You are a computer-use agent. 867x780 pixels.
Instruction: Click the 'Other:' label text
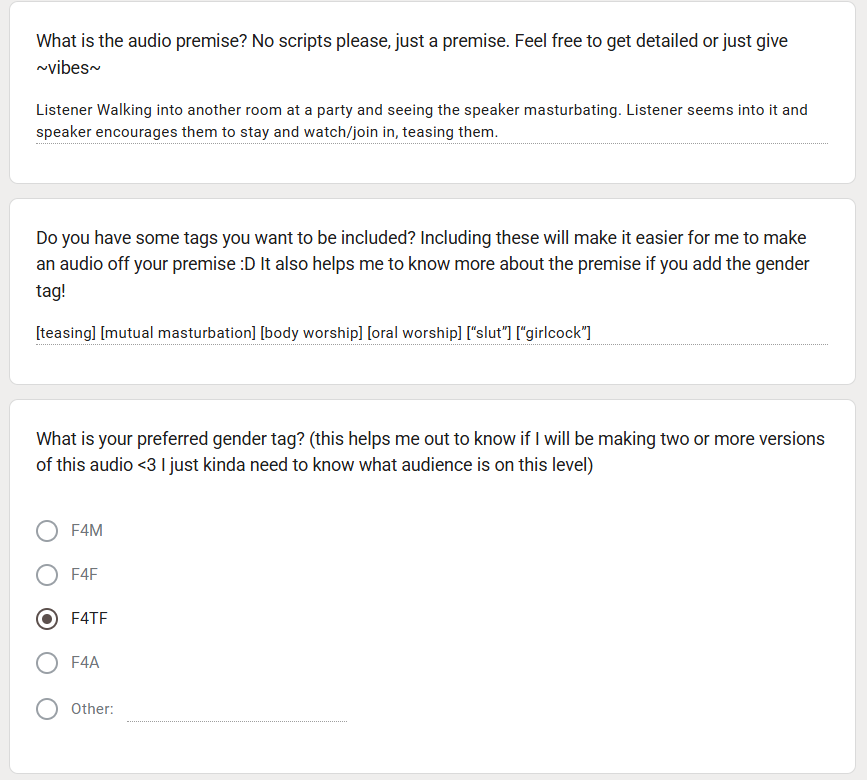click(92, 709)
